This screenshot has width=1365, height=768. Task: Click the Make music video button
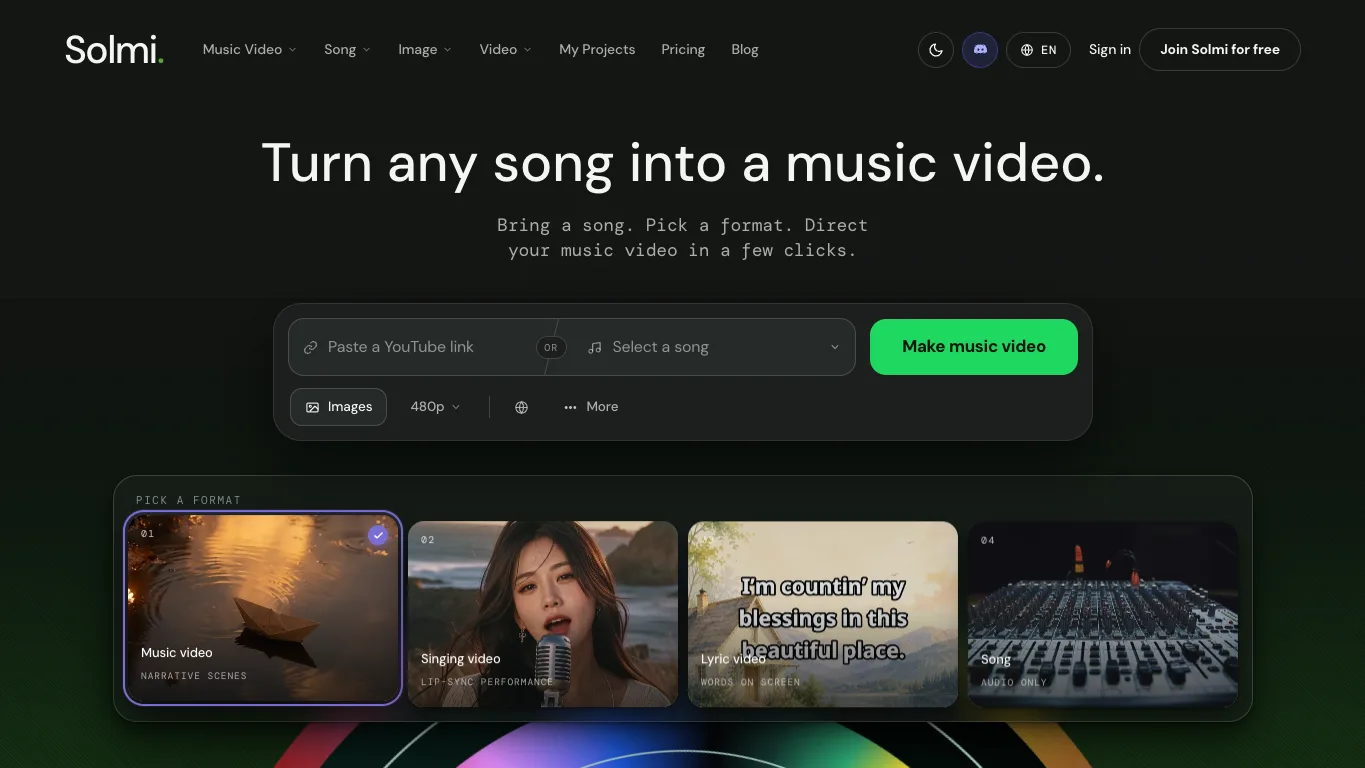click(974, 347)
